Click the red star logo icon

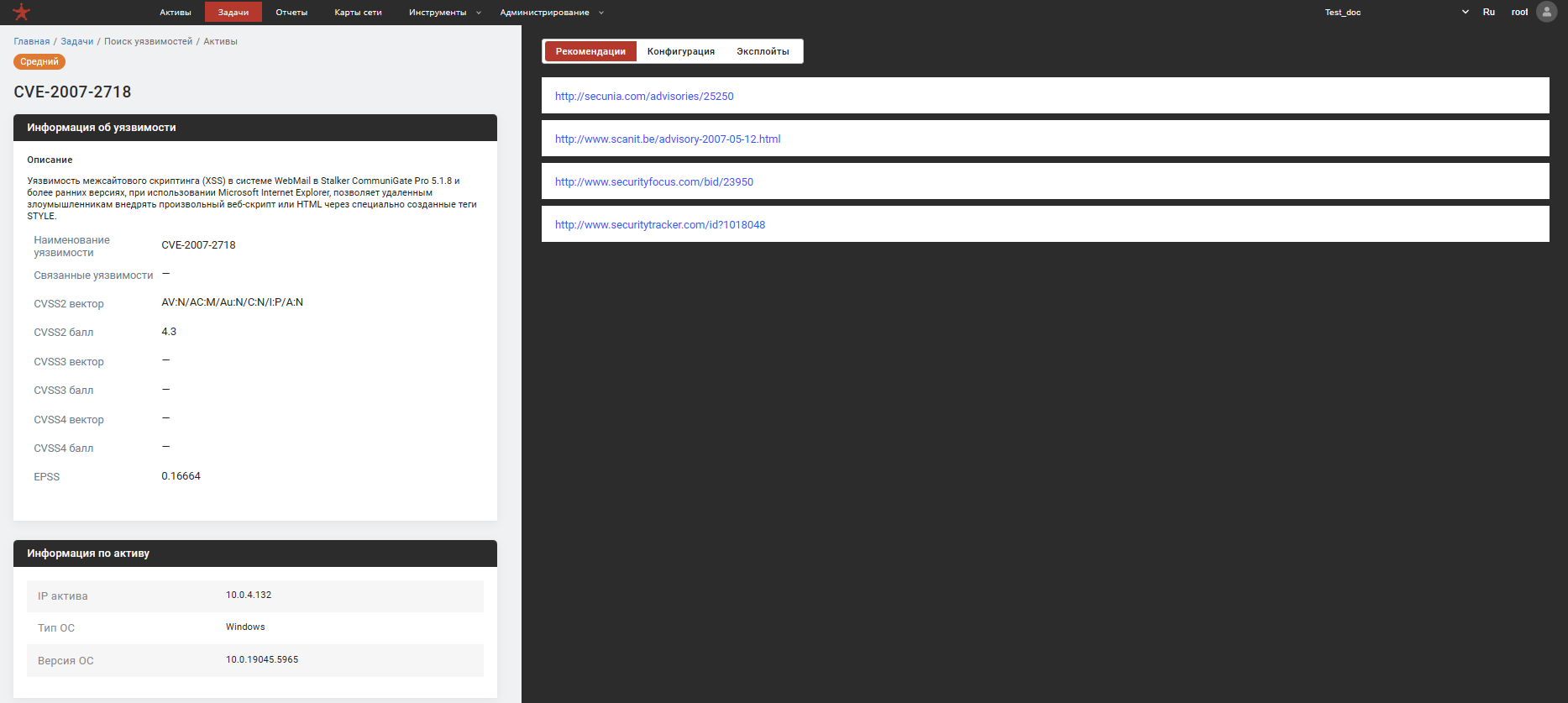pyautogui.click(x=22, y=12)
